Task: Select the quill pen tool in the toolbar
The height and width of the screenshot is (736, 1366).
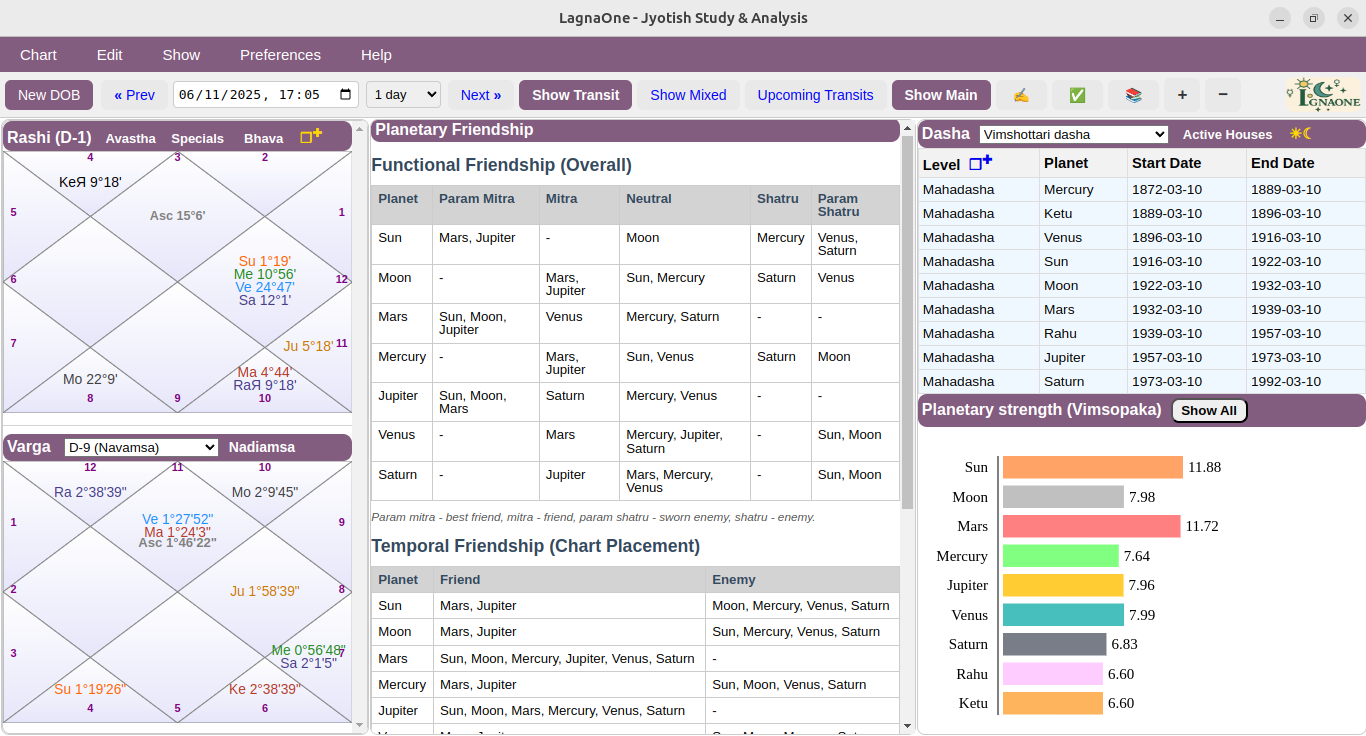Action: (1020, 94)
